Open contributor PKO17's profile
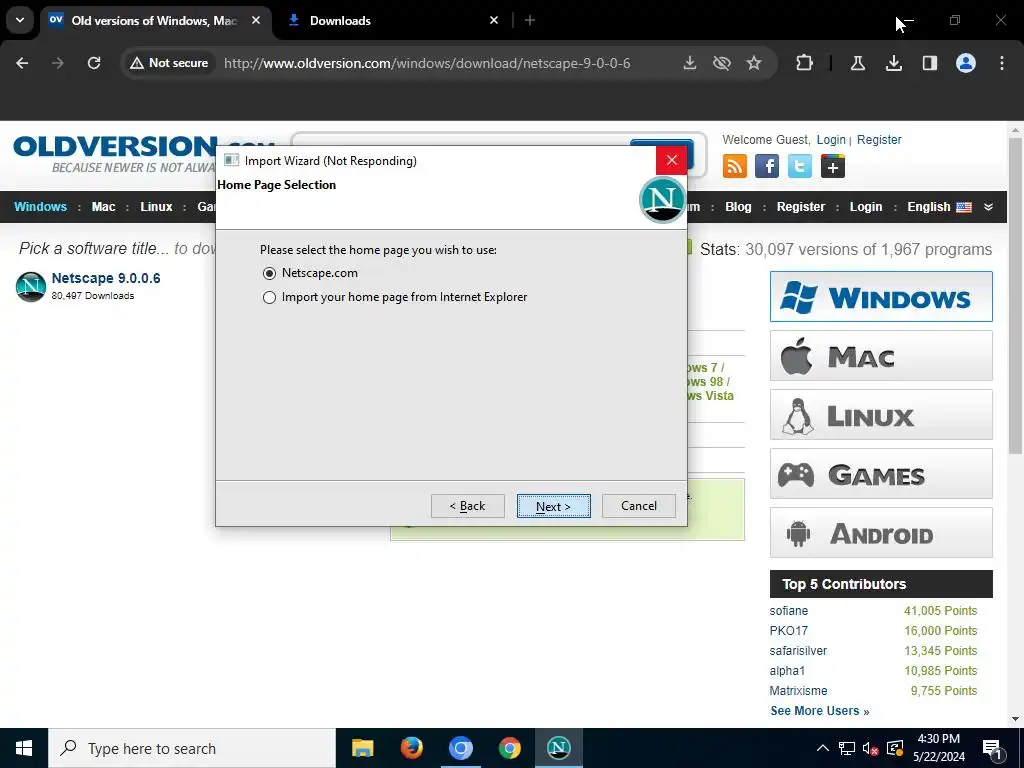1024x768 pixels. (788, 631)
